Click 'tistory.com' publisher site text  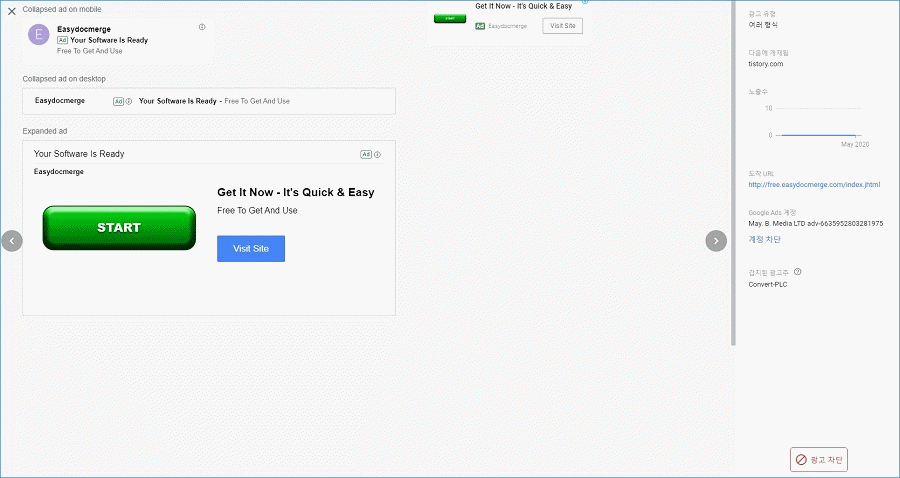coord(766,64)
